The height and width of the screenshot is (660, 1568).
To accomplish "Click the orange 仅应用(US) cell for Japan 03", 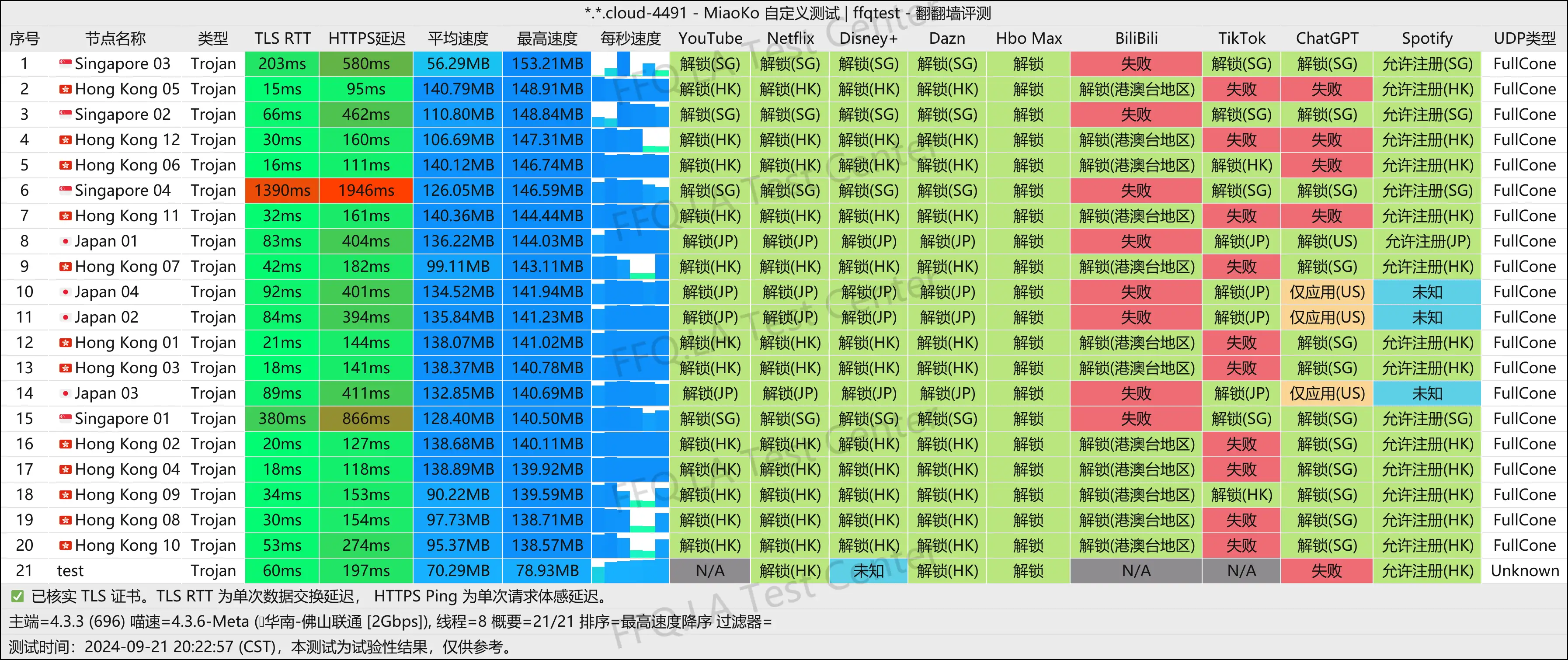I will 1326,393.
